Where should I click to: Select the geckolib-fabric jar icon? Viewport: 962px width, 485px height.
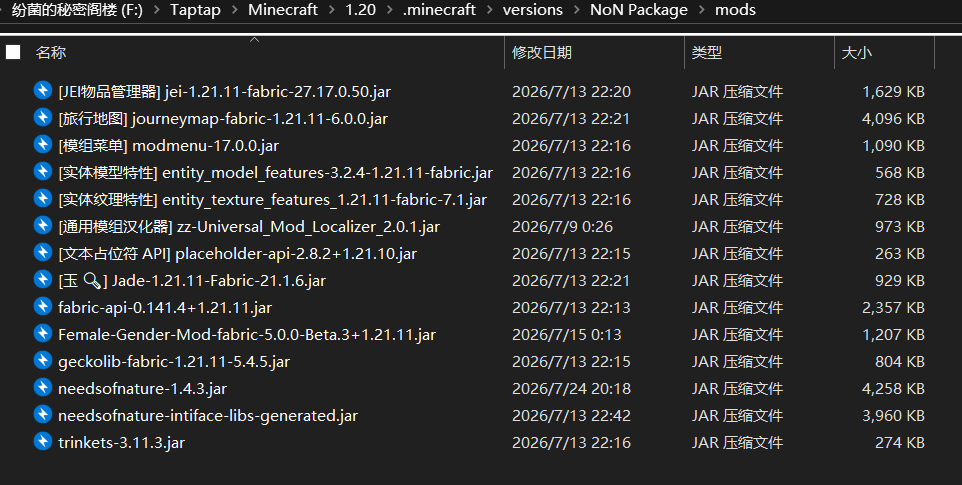(x=42, y=361)
